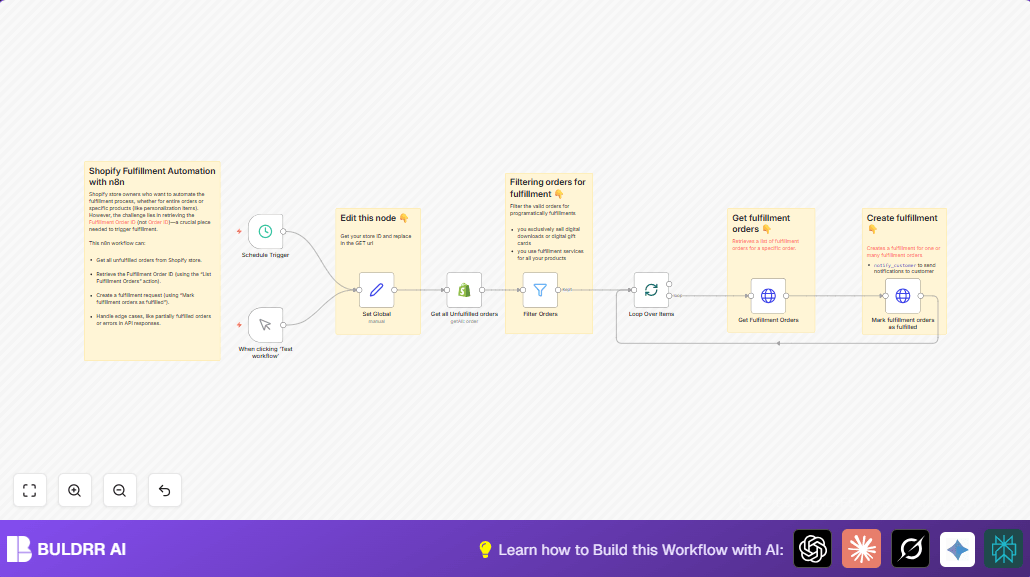Click the 'Retrieves a list of fulfillment orders' red text
The image size is (1030, 577).
tap(765, 244)
